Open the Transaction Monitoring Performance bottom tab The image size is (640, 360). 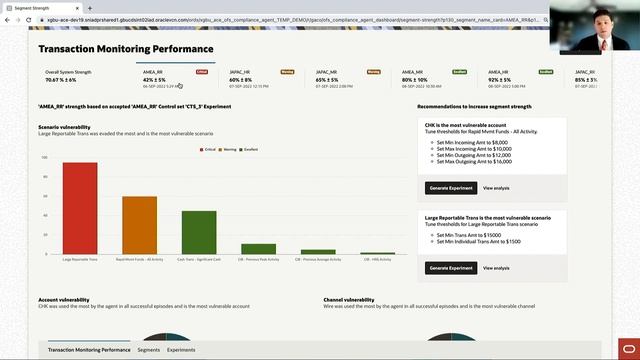coord(89,350)
